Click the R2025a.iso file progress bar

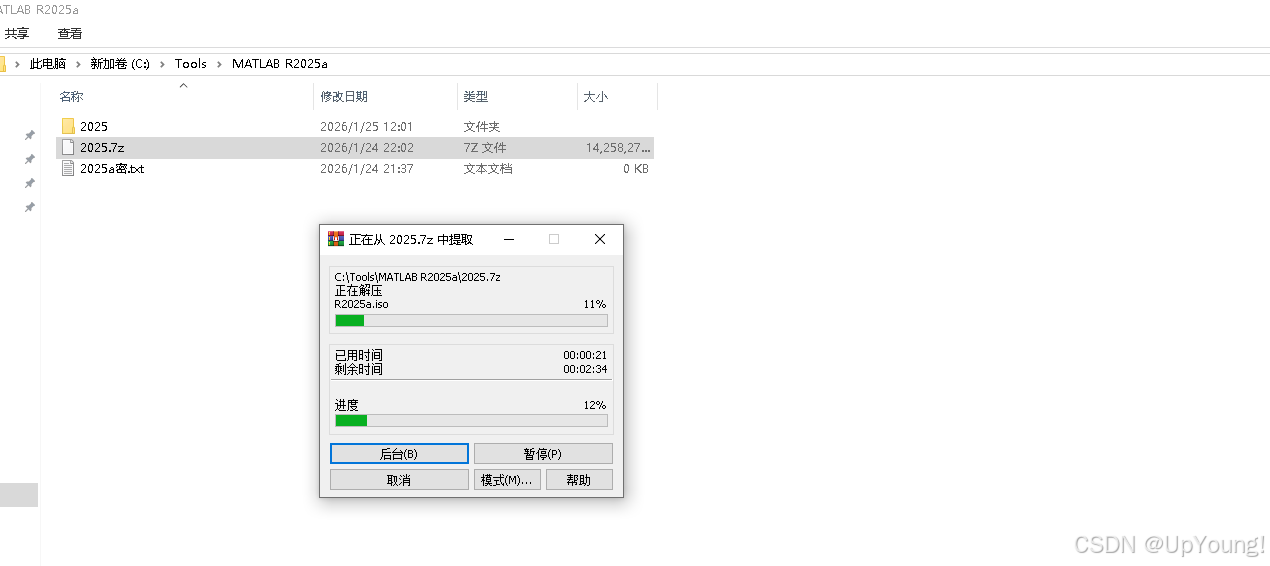pos(471,321)
